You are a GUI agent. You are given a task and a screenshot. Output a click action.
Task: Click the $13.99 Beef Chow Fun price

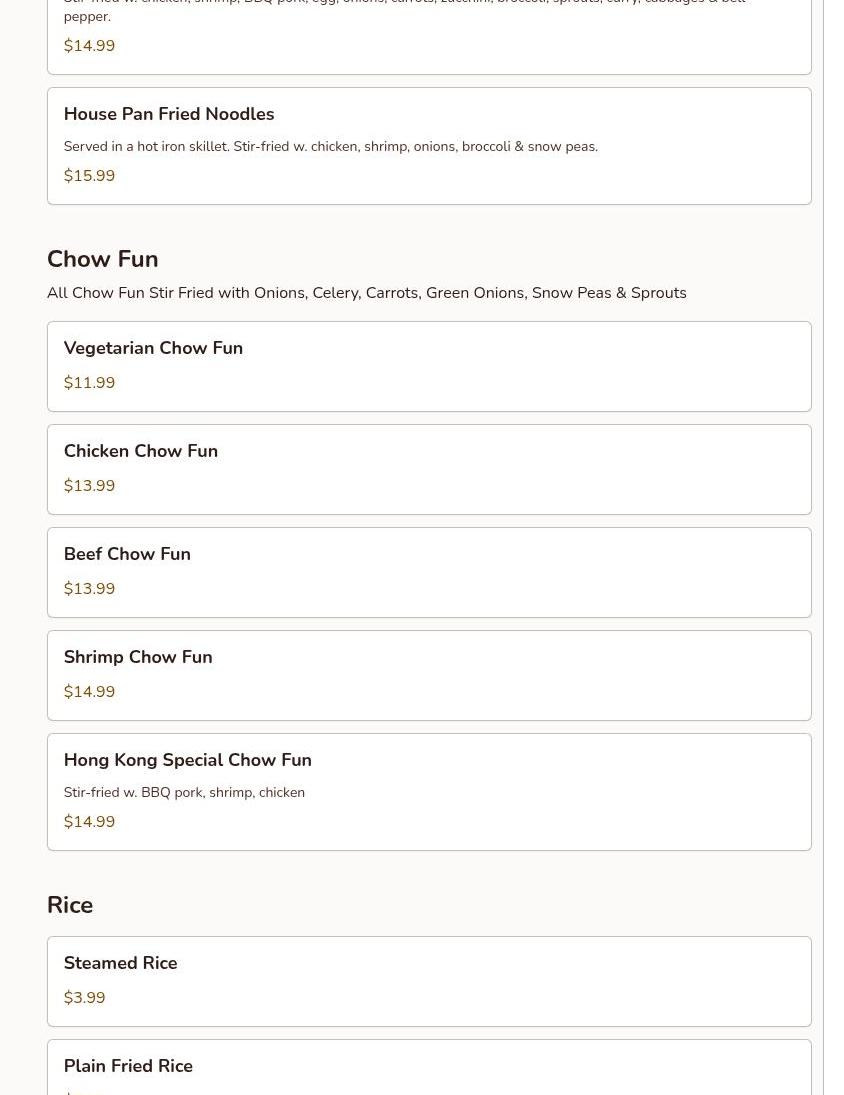tap(89, 589)
